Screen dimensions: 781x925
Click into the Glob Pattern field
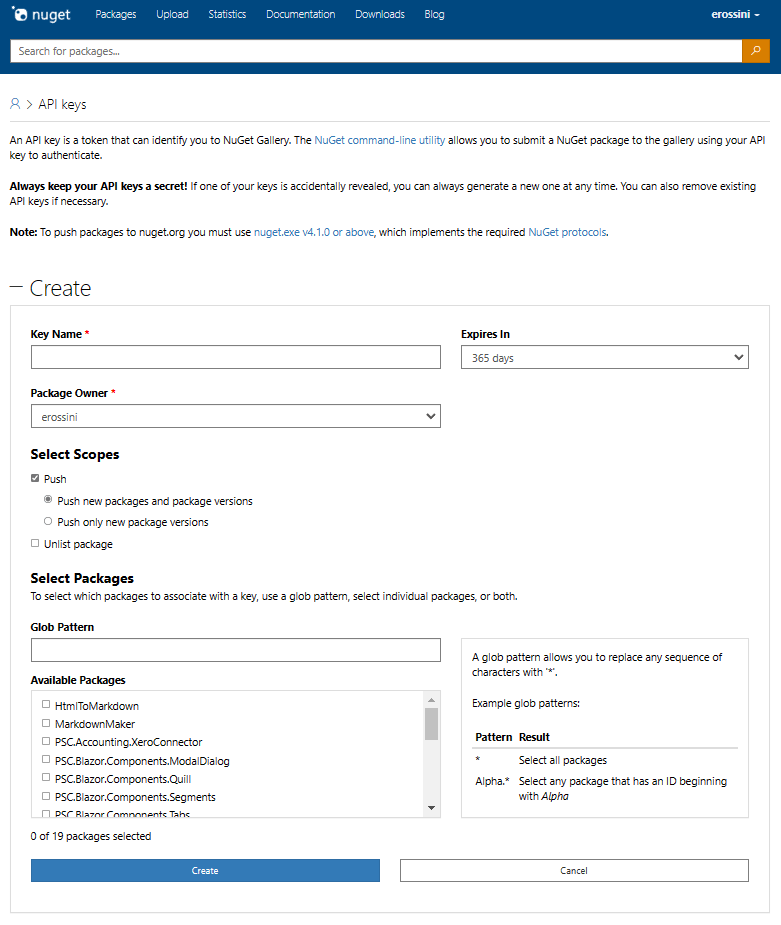click(x=236, y=650)
